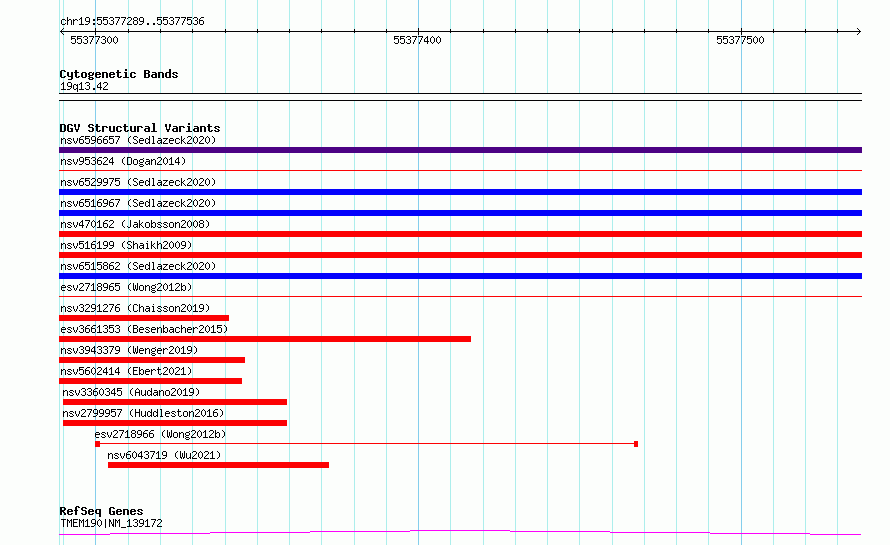The height and width of the screenshot is (545, 890).
Task: Select the 19q13.42 band label
Action: click(84, 86)
